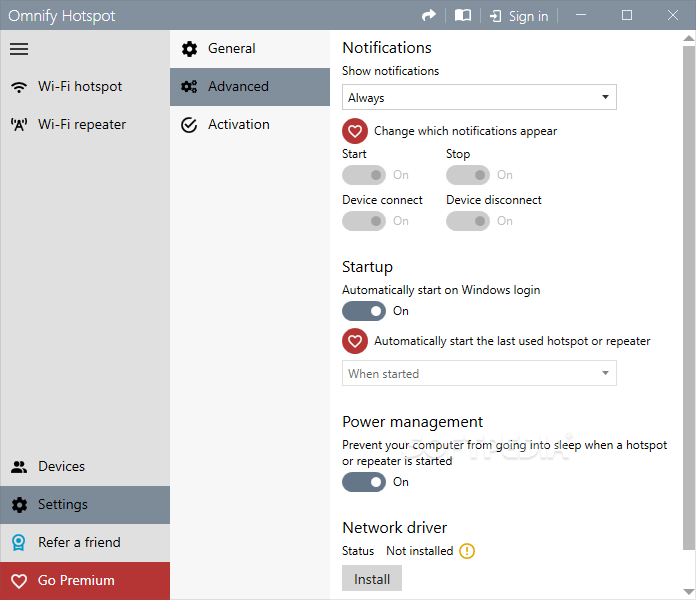Click the Install network driver button
The image size is (696, 600).
372,578
